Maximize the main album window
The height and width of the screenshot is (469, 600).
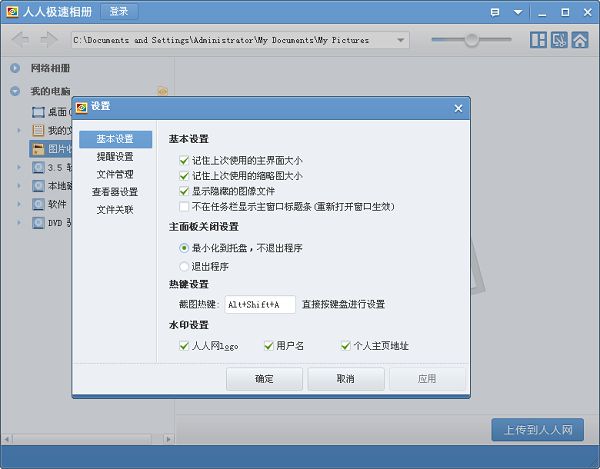[x=565, y=13]
